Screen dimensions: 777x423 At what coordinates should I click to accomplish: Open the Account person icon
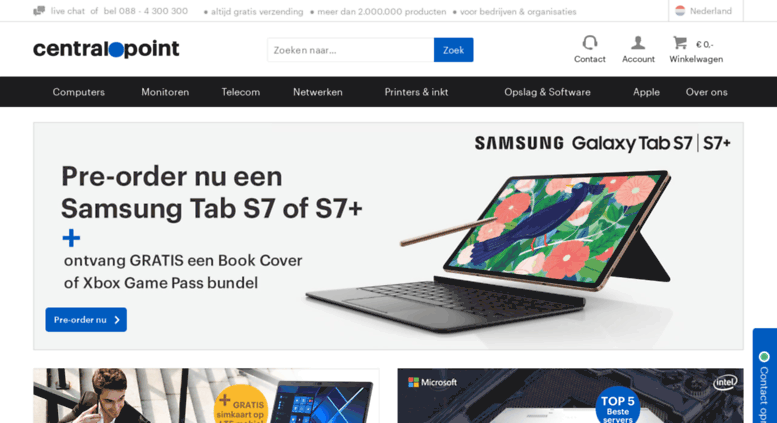click(638, 43)
